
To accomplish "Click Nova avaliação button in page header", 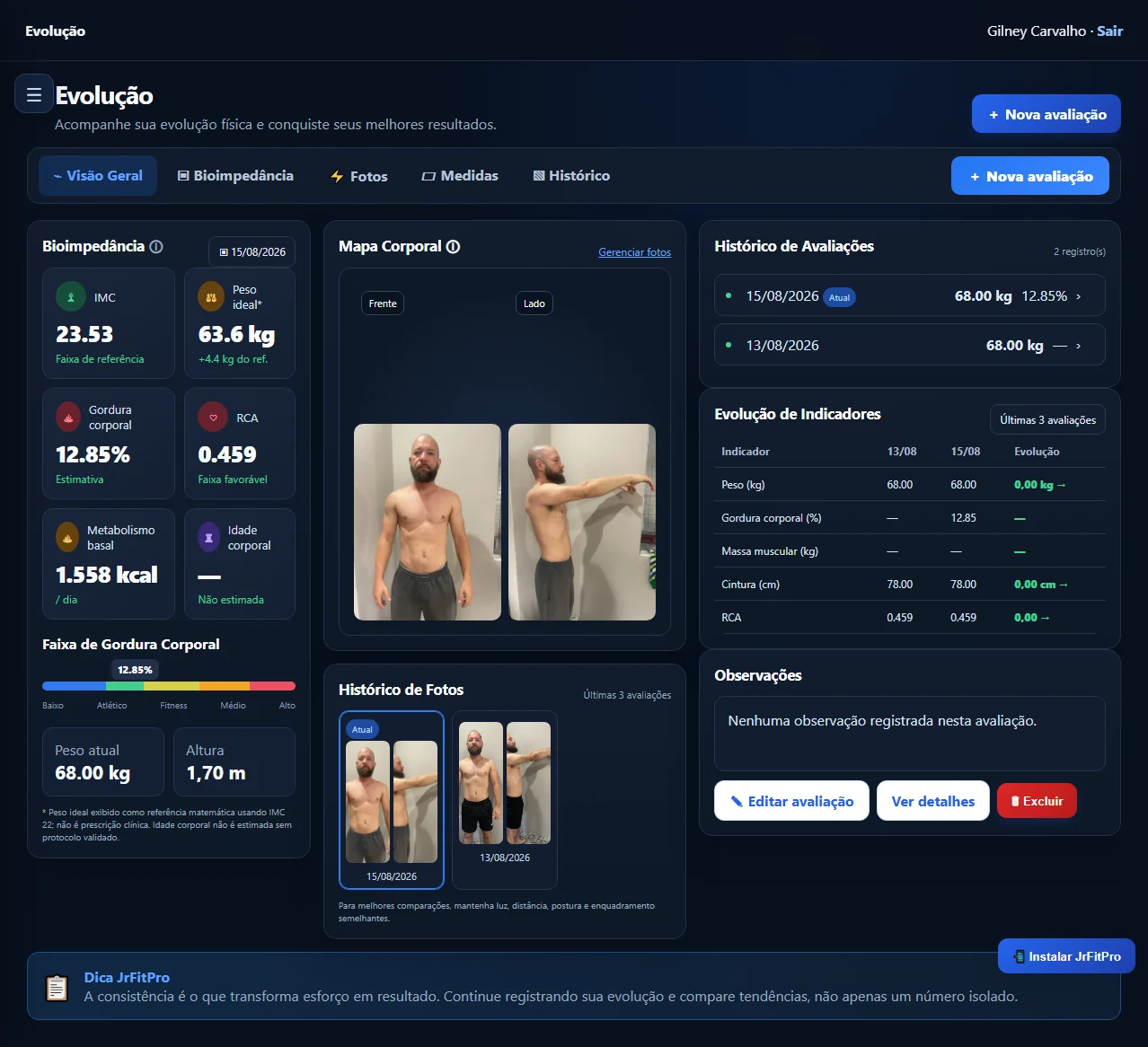I will click(1046, 114).
